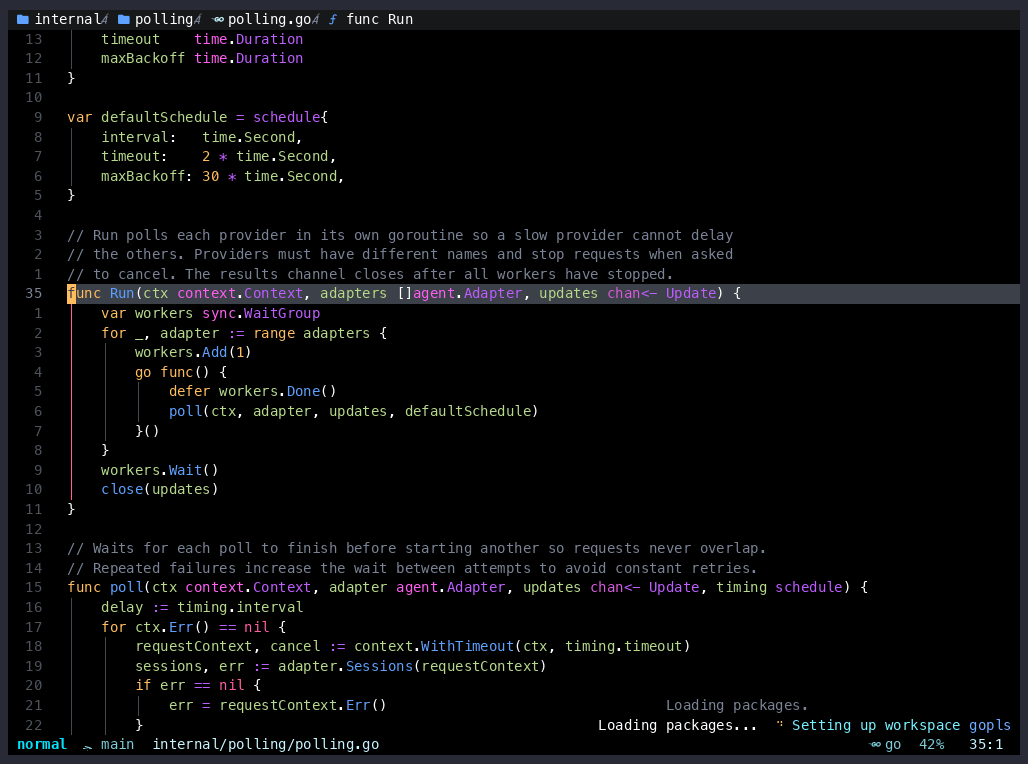Image resolution: width=1028 pixels, height=764 pixels.
Task: Click the '35:1' cursor position indicator
Action: click(986, 745)
